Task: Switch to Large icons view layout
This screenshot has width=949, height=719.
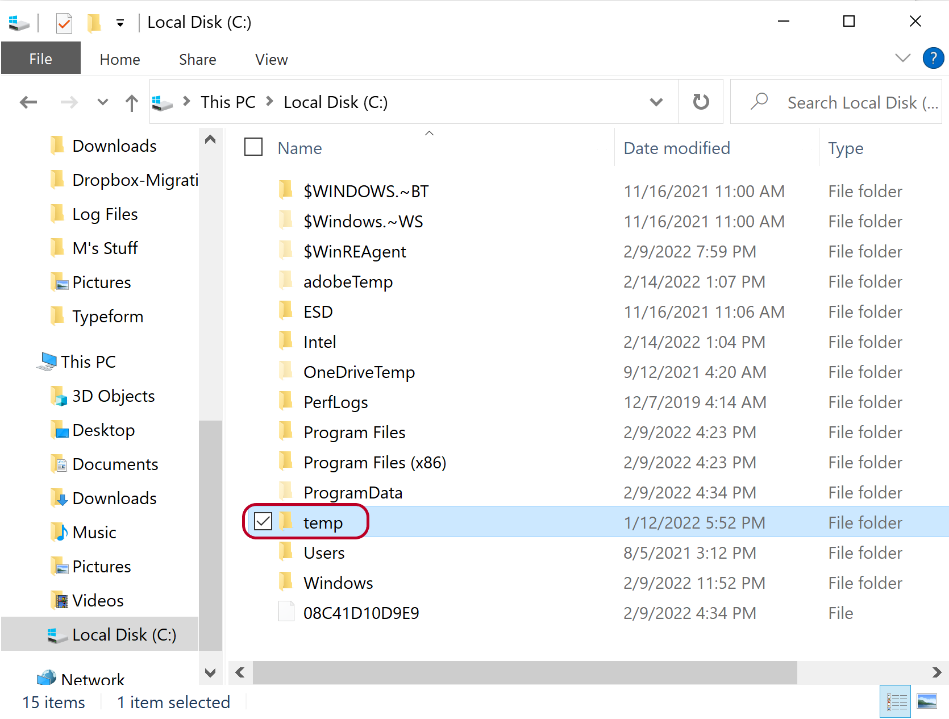Action: click(x=927, y=702)
